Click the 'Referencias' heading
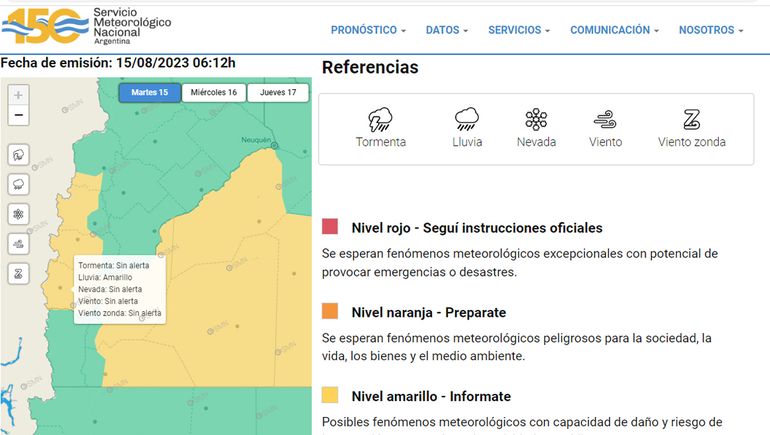Screen dimensions: 770x435 coord(370,67)
